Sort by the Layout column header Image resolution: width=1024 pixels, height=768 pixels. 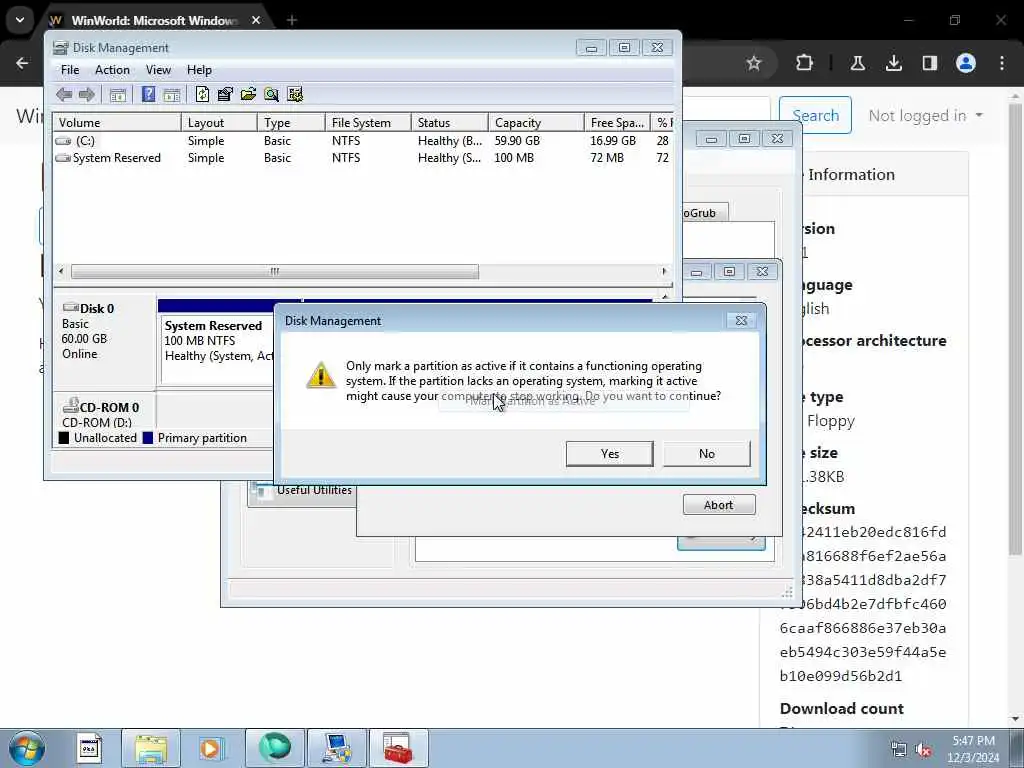219,123
